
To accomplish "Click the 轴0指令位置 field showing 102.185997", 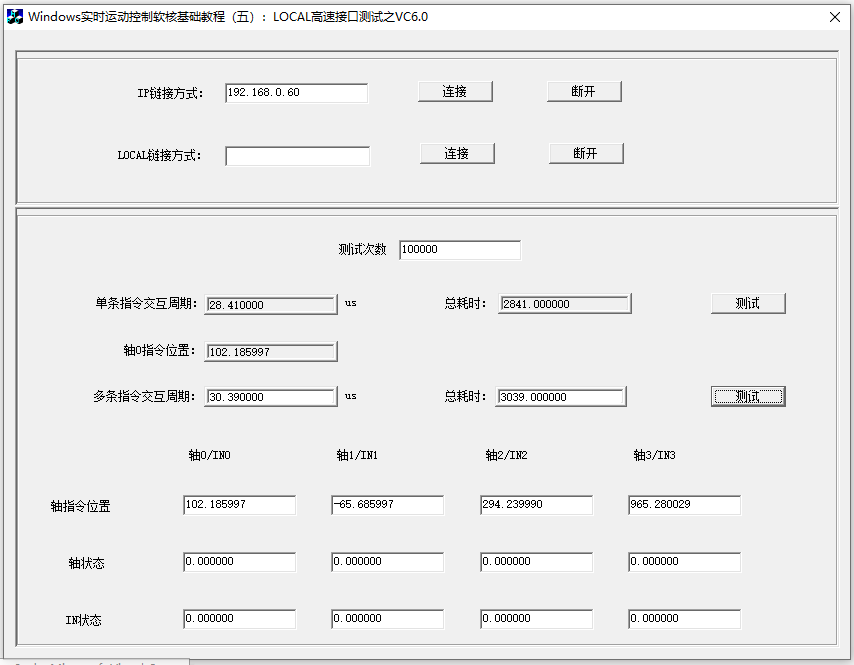I will pyautogui.click(x=270, y=351).
